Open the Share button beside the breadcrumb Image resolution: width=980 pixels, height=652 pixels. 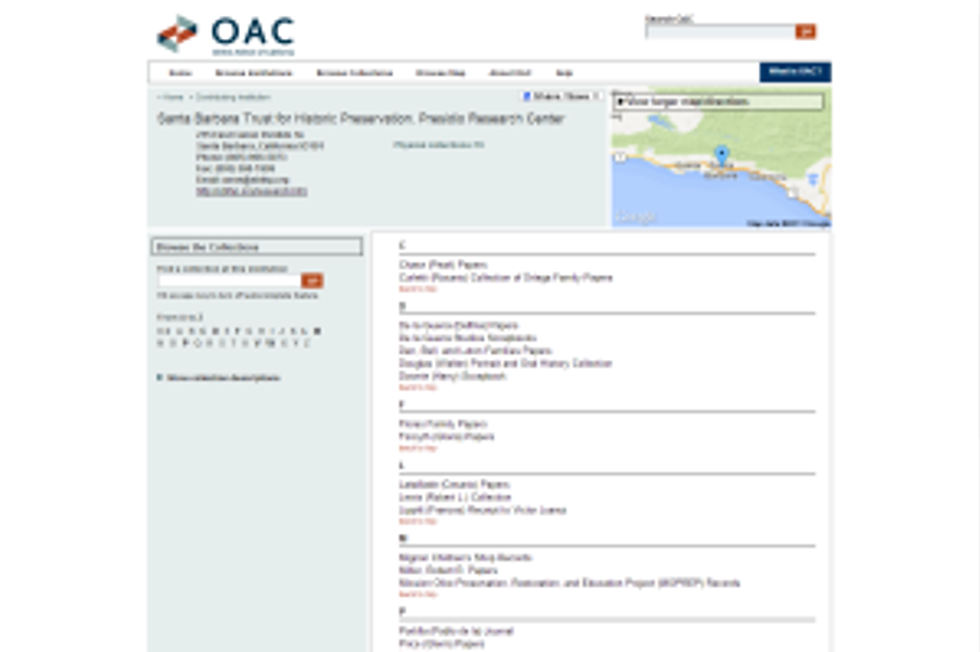[x=560, y=96]
